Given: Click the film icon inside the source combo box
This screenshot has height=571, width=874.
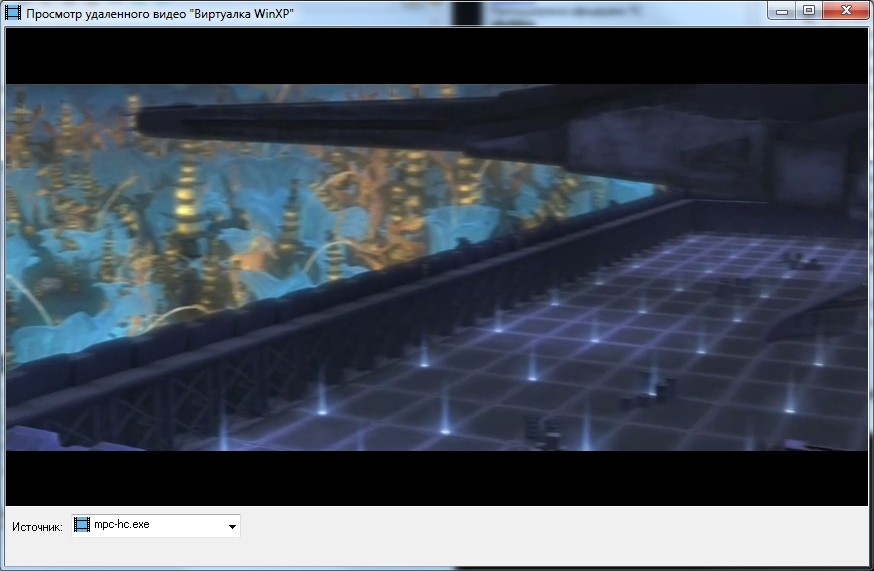Looking at the screenshot, I should coord(82,525).
